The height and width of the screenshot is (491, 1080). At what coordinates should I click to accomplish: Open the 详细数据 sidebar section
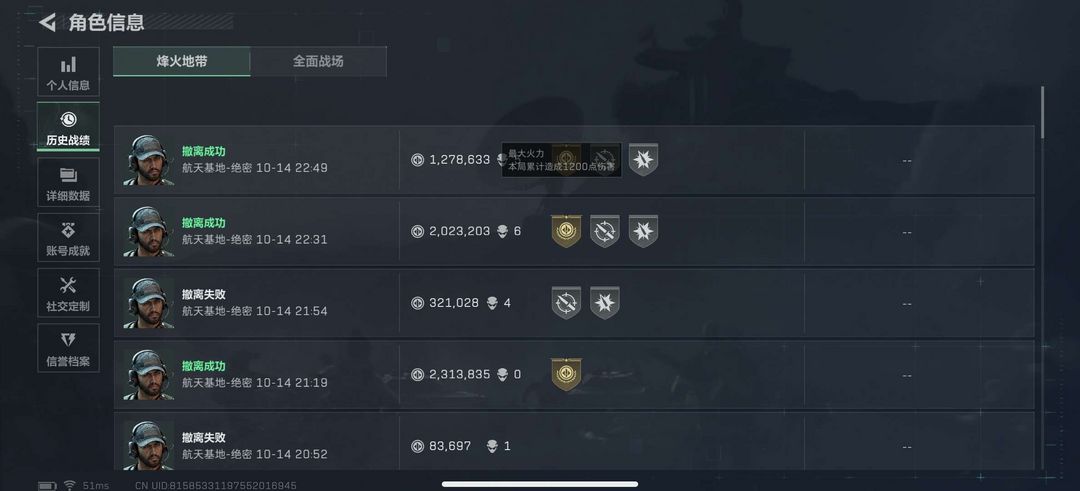(68, 182)
